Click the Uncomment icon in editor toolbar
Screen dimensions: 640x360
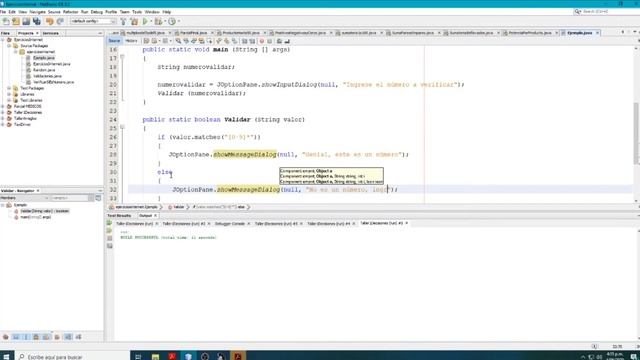(287, 41)
